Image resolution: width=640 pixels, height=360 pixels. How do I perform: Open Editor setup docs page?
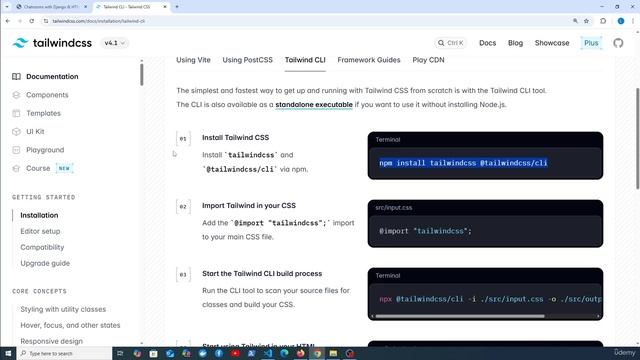40,231
